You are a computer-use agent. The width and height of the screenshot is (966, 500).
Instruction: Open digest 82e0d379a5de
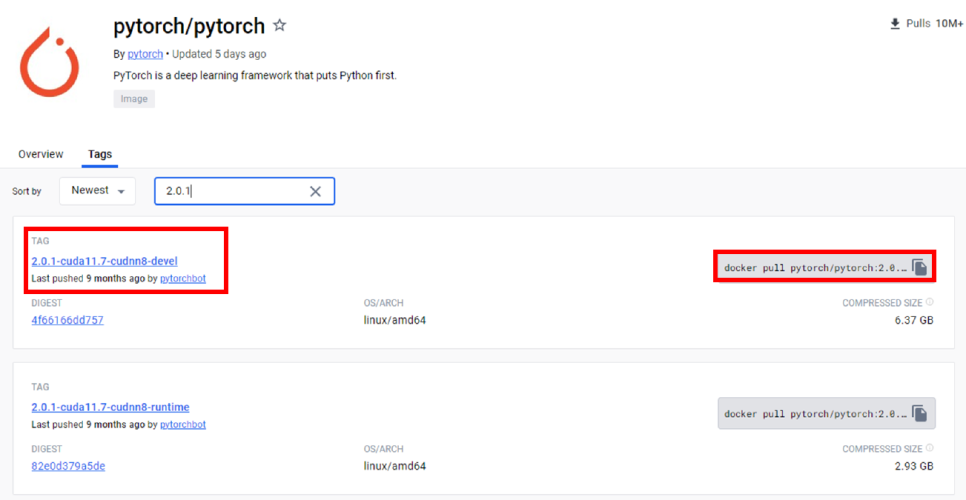tap(68, 466)
